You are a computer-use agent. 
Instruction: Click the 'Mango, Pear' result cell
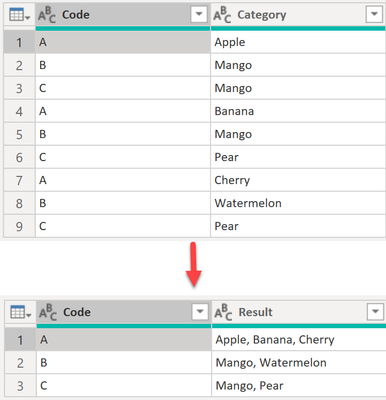[x=299, y=386]
